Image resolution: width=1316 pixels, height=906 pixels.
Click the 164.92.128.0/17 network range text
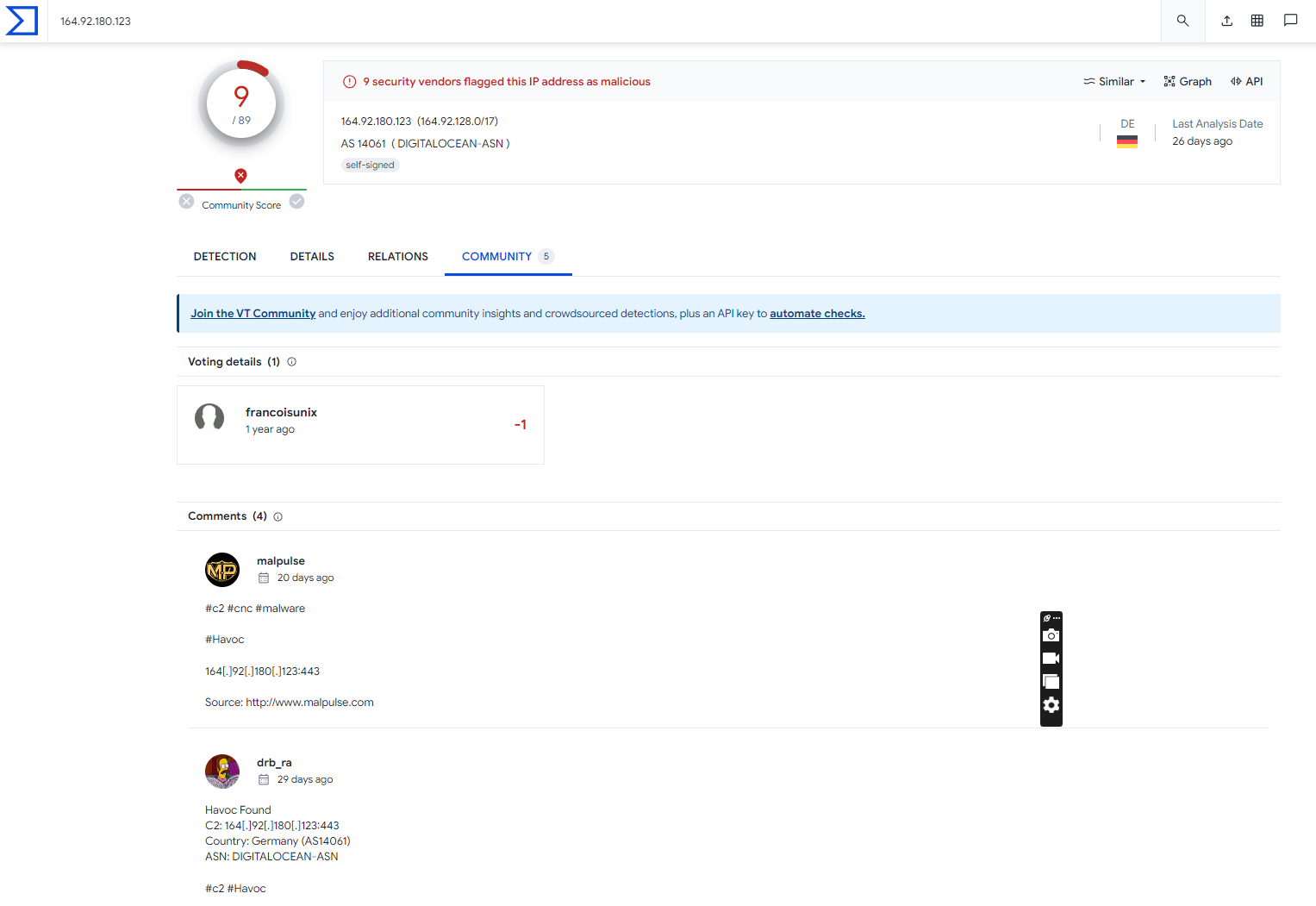click(458, 122)
